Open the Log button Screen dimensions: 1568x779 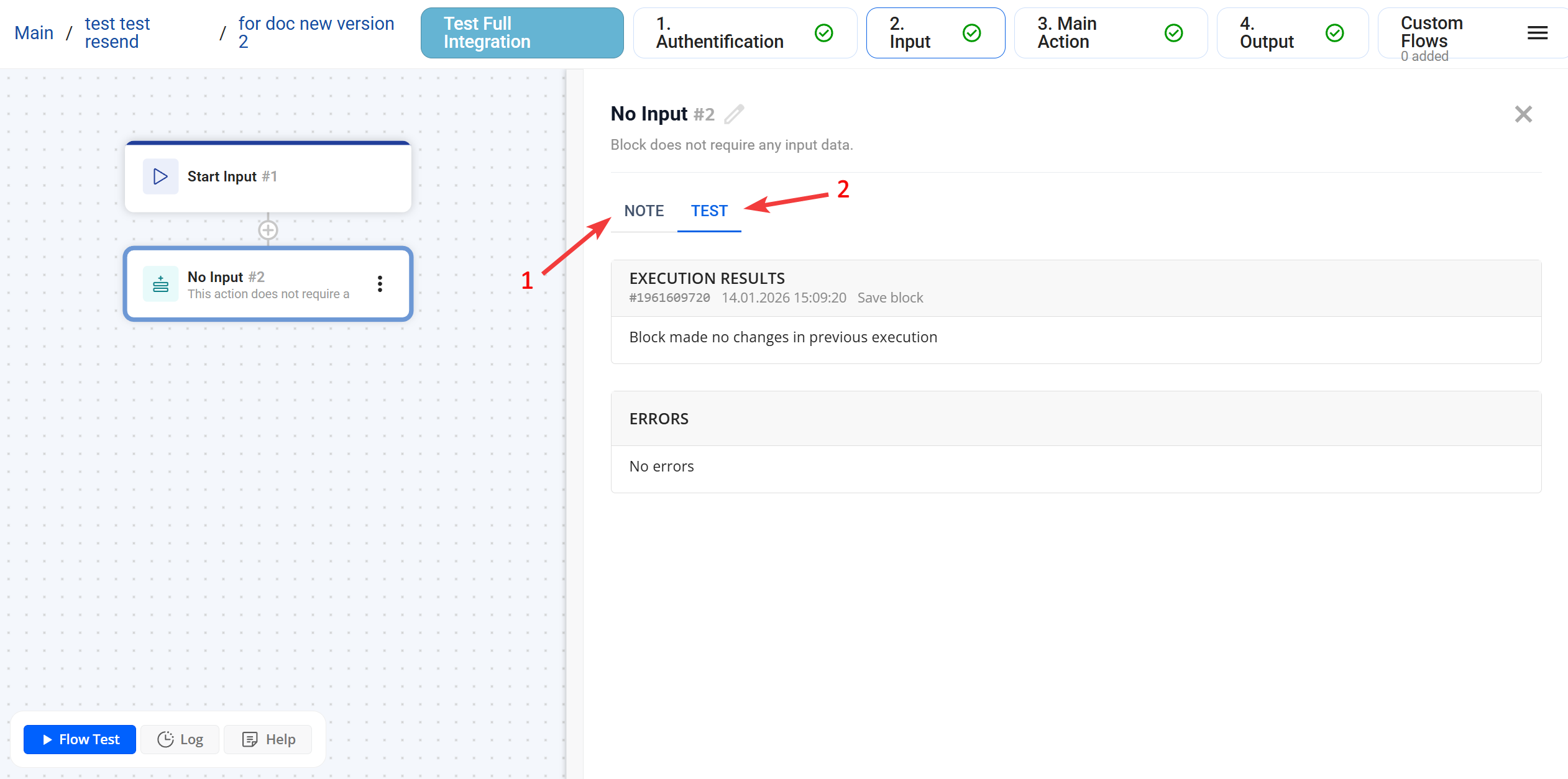coord(180,739)
